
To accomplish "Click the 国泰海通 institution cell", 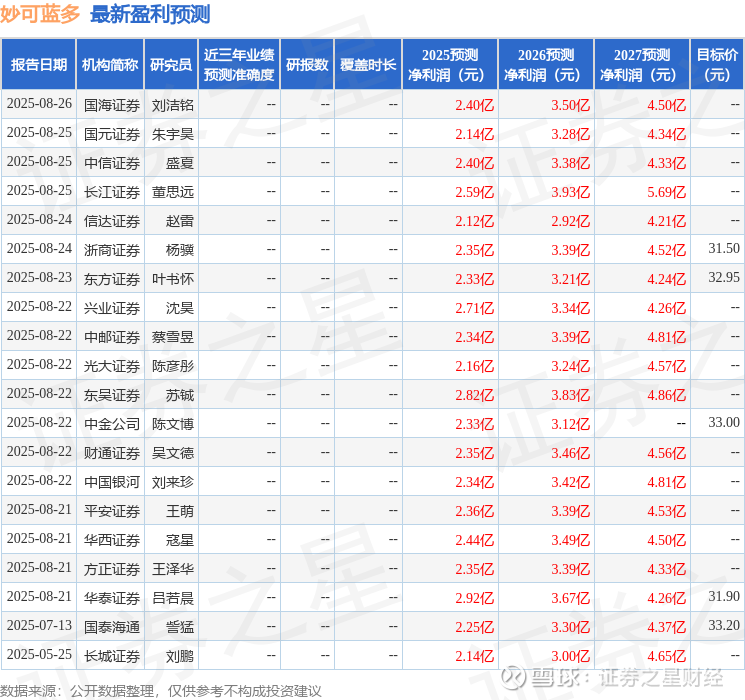I will 112,627.
